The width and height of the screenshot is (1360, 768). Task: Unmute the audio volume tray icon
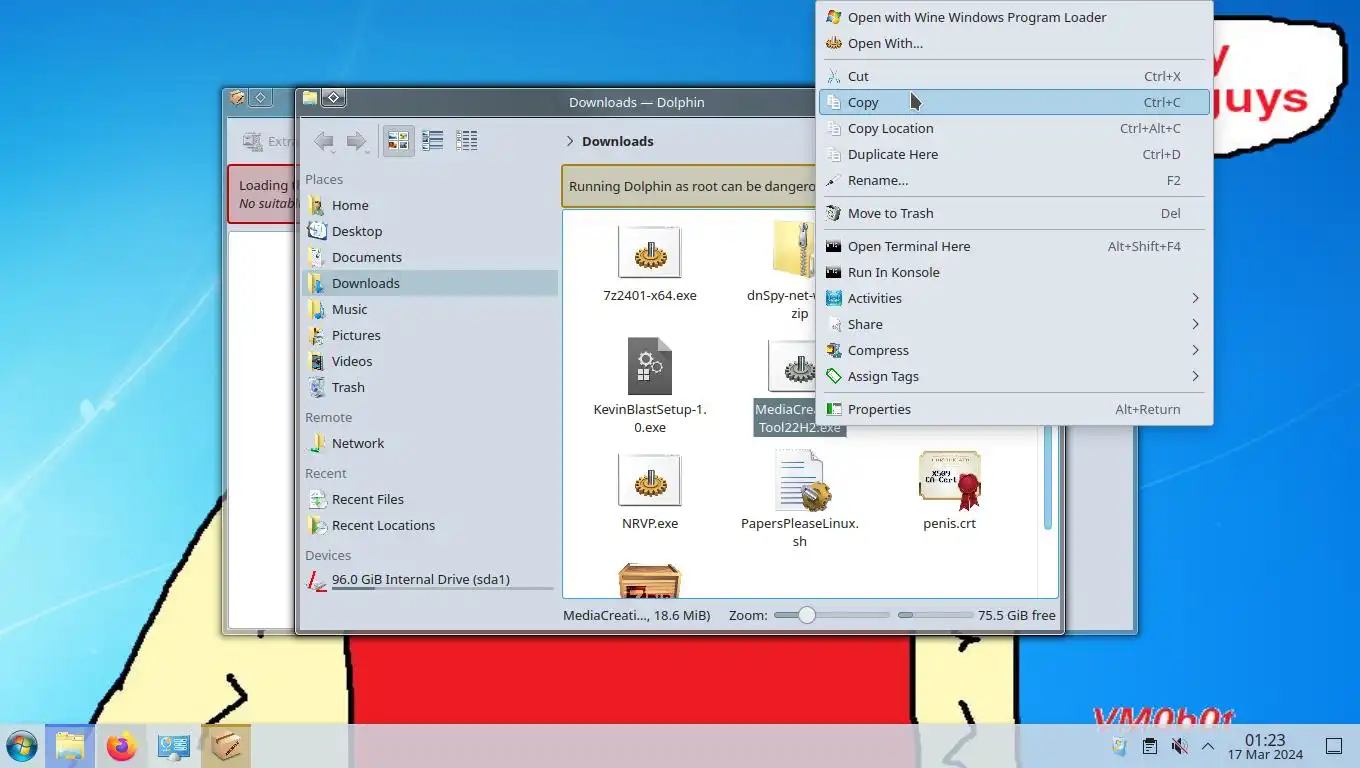pos(1179,746)
